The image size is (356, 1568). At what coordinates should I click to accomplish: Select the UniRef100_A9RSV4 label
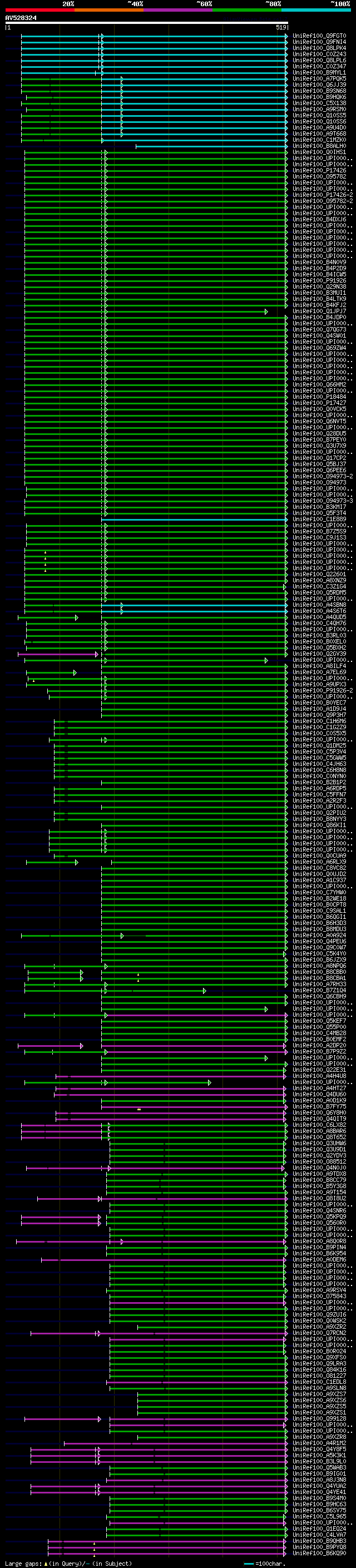(319, 1290)
